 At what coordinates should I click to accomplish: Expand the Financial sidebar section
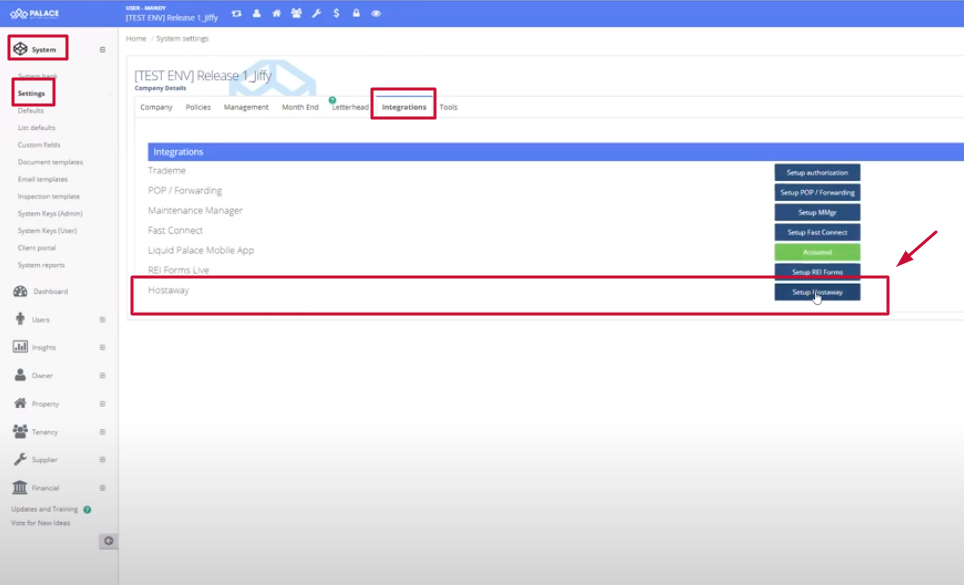102,488
